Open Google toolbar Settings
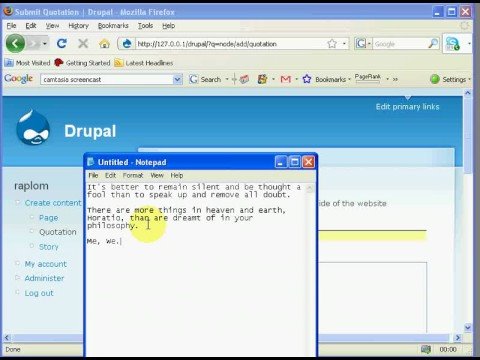 (450, 79)
